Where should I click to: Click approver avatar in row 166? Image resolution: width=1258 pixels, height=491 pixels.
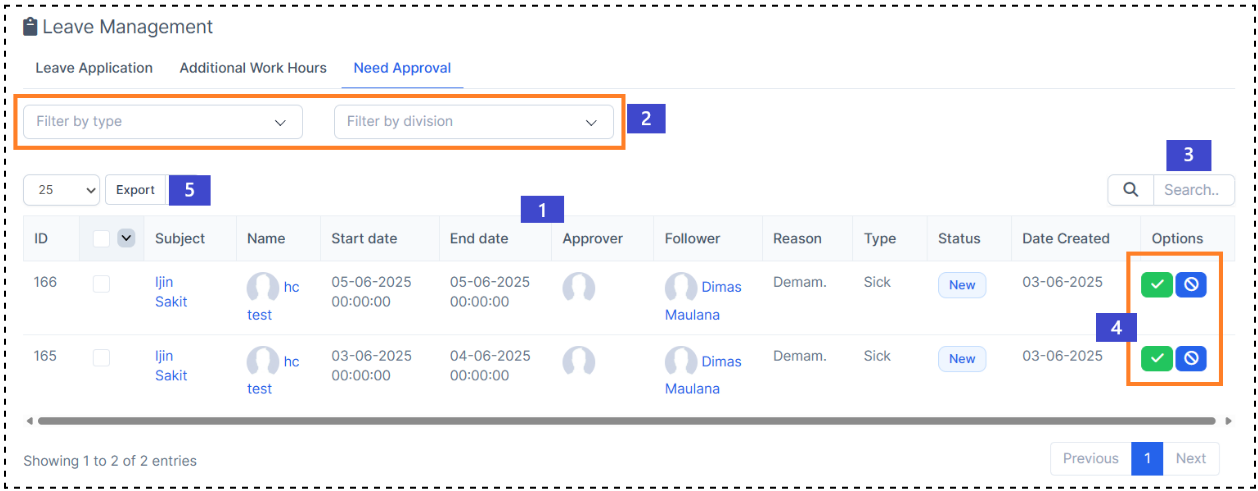(578, 287)
